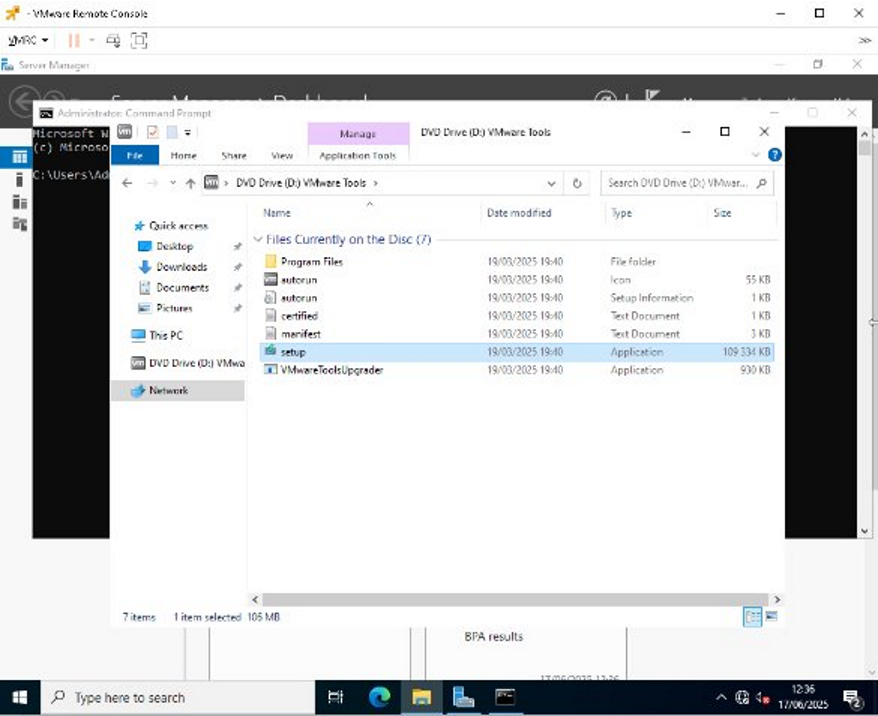Image resolution: width=878 pixels, height=716 pixels.
Task: Open the File tab in Explorer
Action: (x=135, y=156)
